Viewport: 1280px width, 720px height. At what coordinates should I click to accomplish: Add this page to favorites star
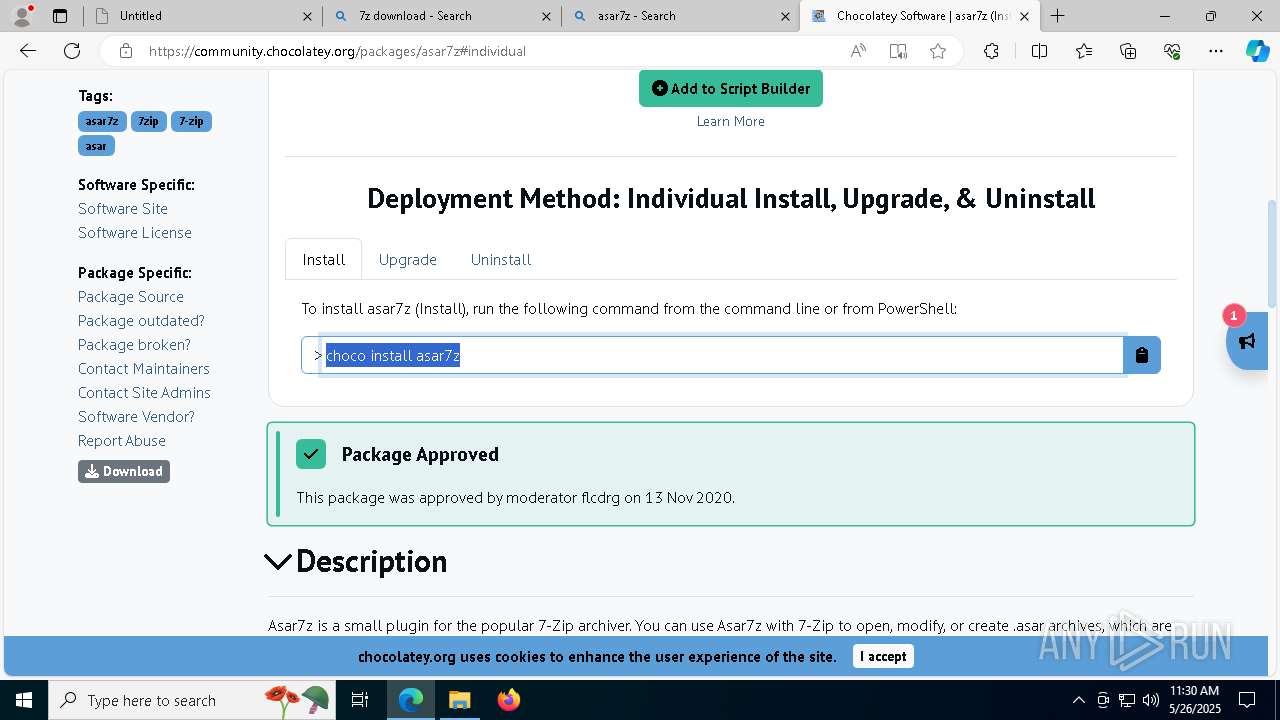tap(938, 51)
